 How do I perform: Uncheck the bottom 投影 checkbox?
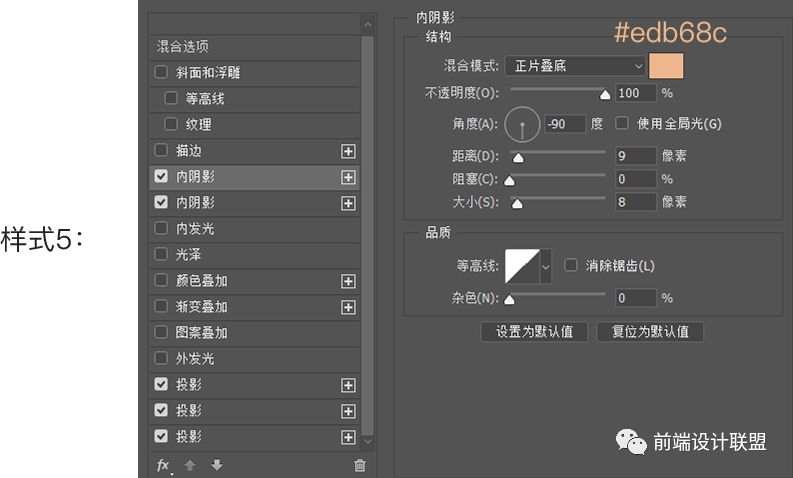coord(161,436)
